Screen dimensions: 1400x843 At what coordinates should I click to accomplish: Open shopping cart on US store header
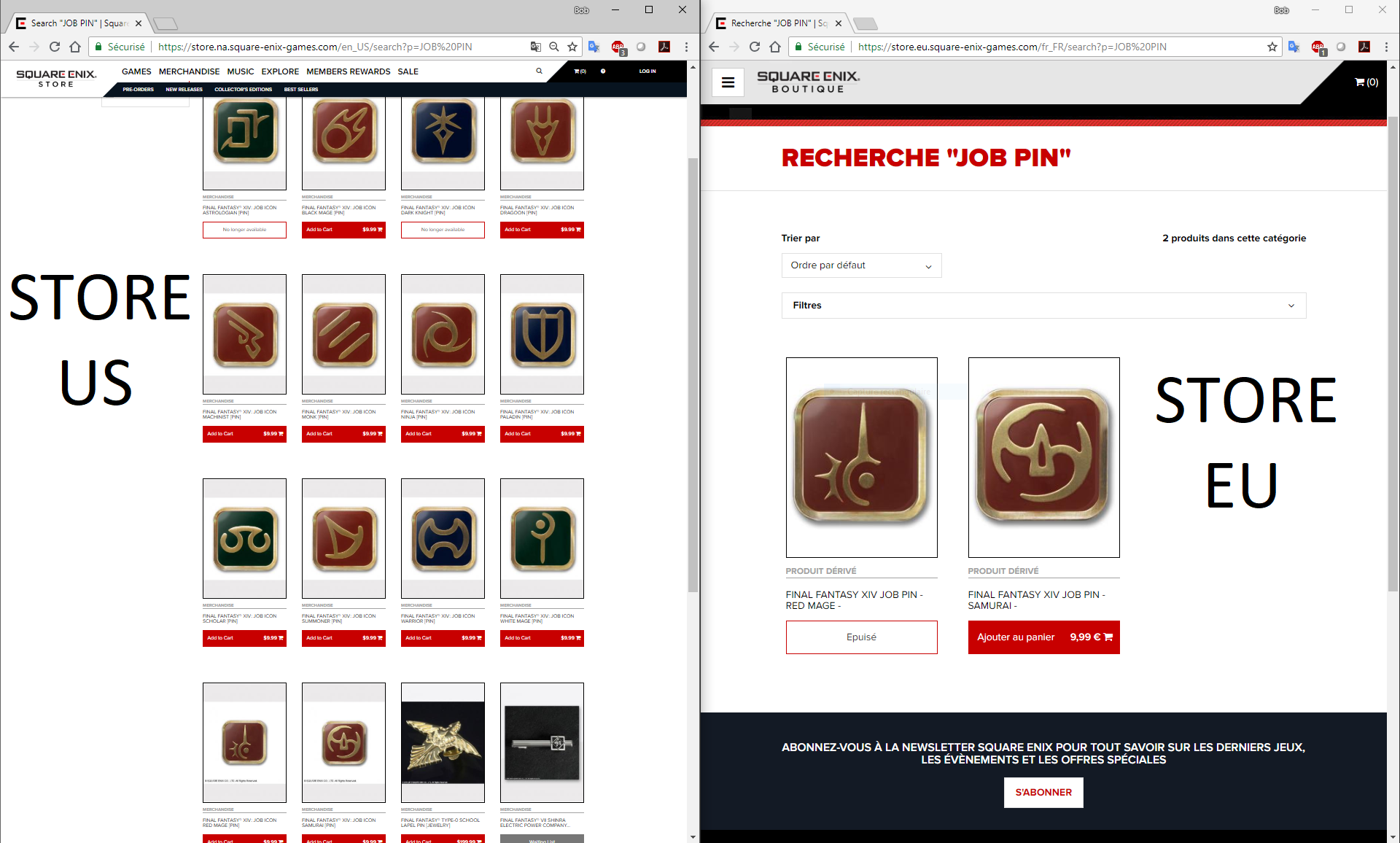click(x=580, y=71)
